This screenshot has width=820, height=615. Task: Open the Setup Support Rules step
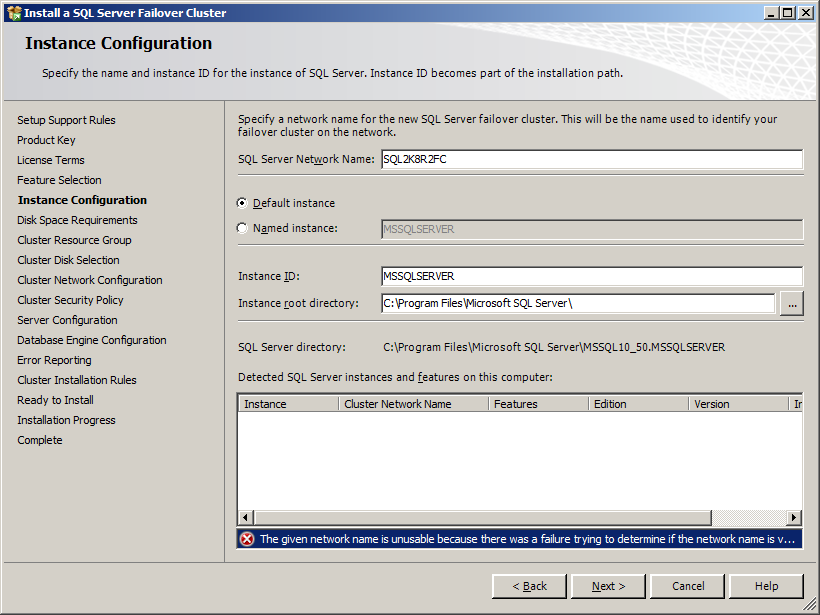[66, 120]
